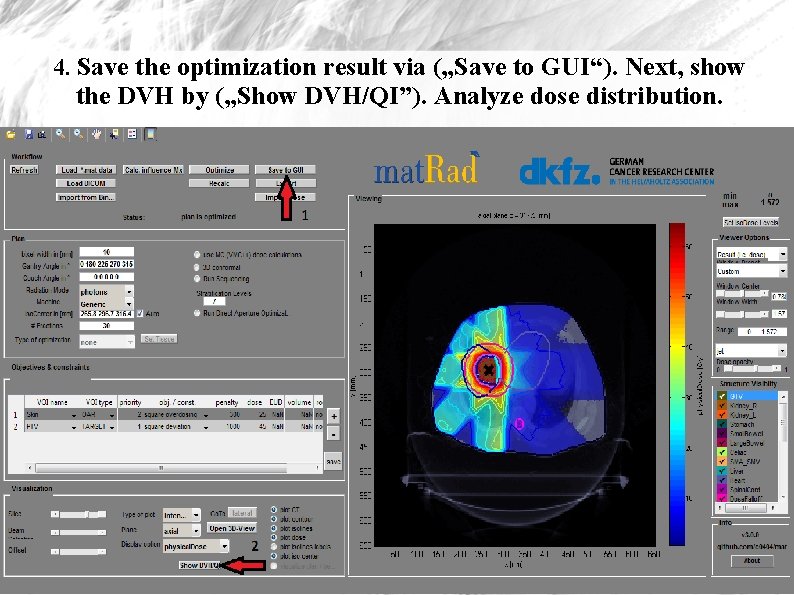This screenshot has height=595, width=794.
Task: Toggle the insert colorbar toolbar icon
Action: [150, 134]
